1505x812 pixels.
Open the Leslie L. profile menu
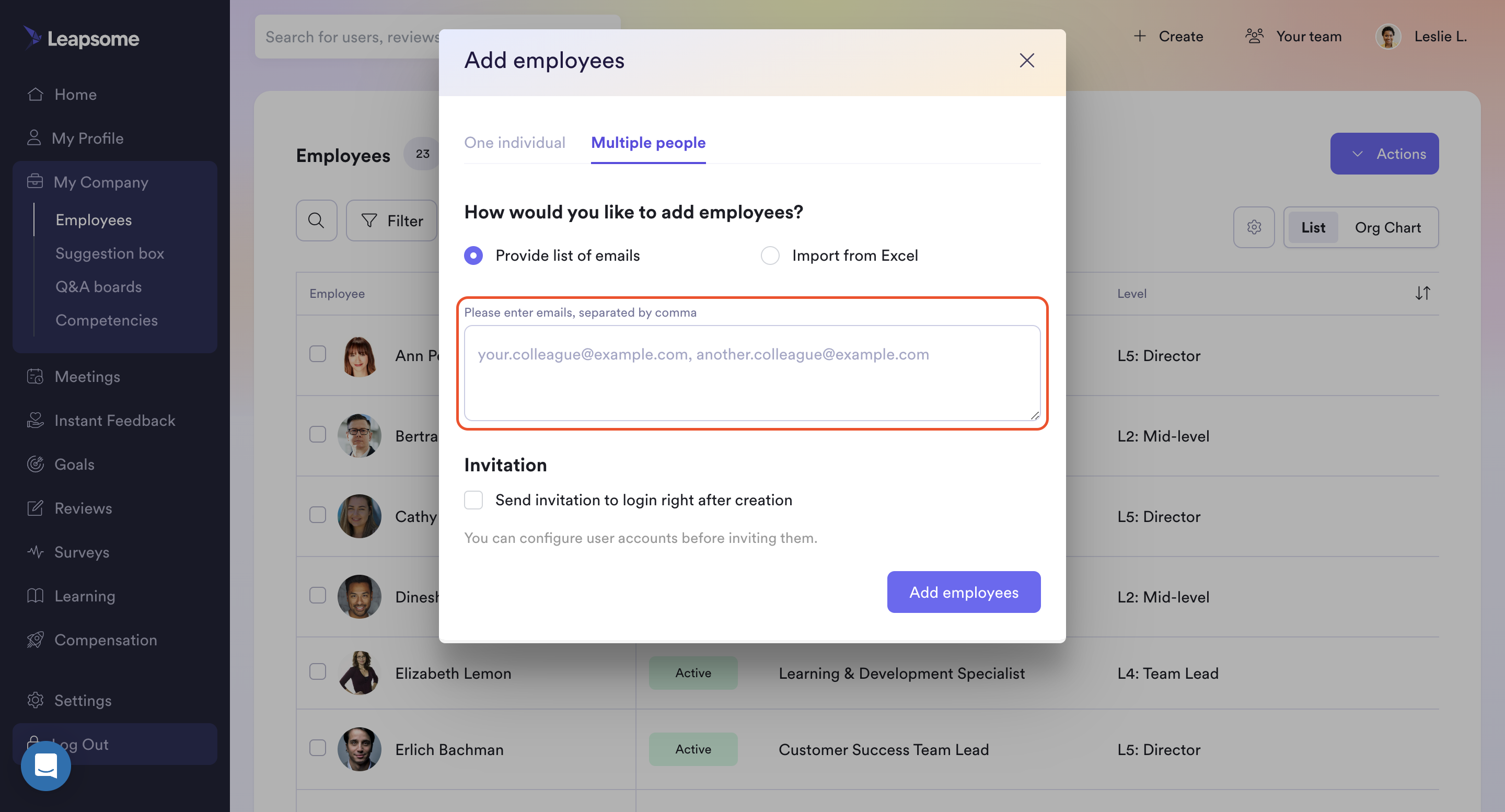pos(1421,36)
